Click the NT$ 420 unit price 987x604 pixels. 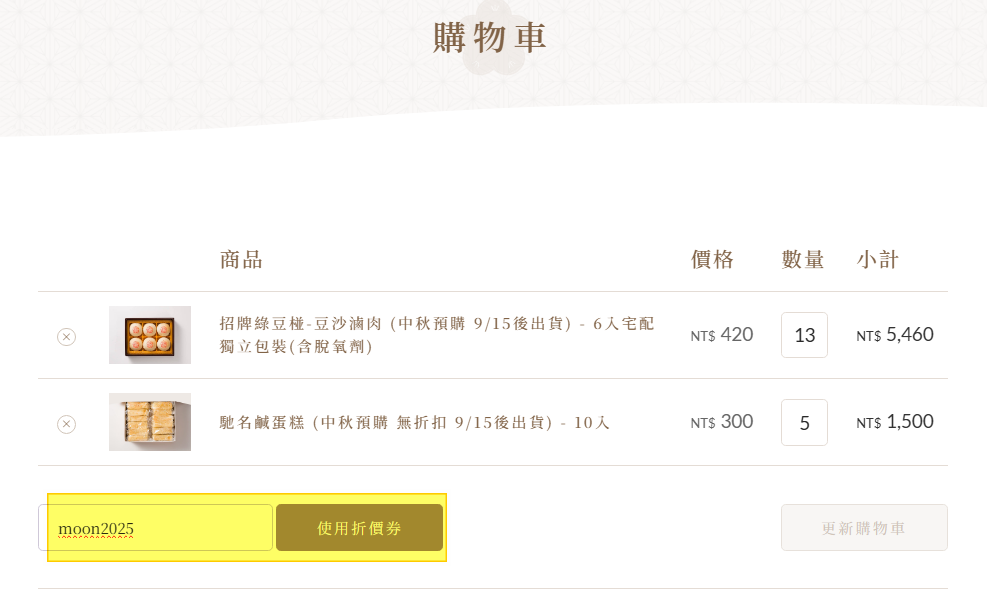[x=722, y=335]
